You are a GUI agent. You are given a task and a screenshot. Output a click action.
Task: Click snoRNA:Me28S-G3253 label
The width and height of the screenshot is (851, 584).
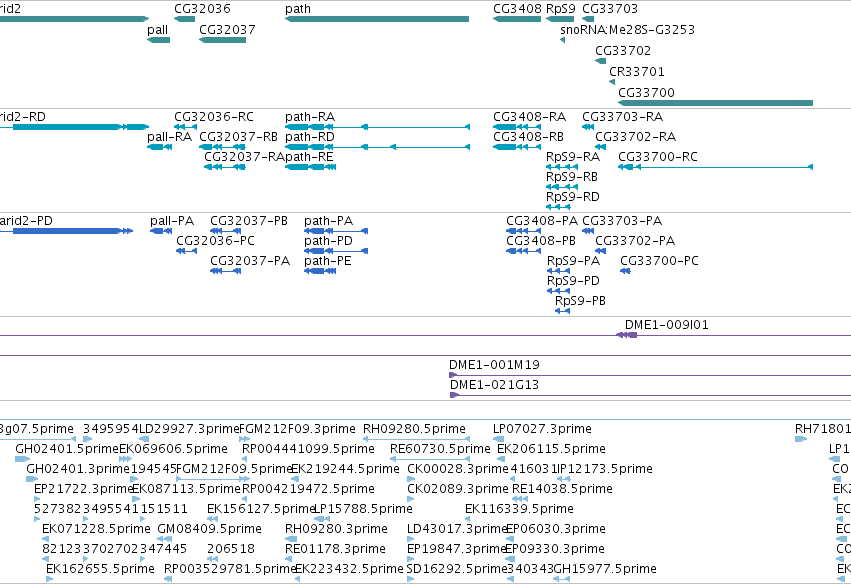(x=627, y=29)
